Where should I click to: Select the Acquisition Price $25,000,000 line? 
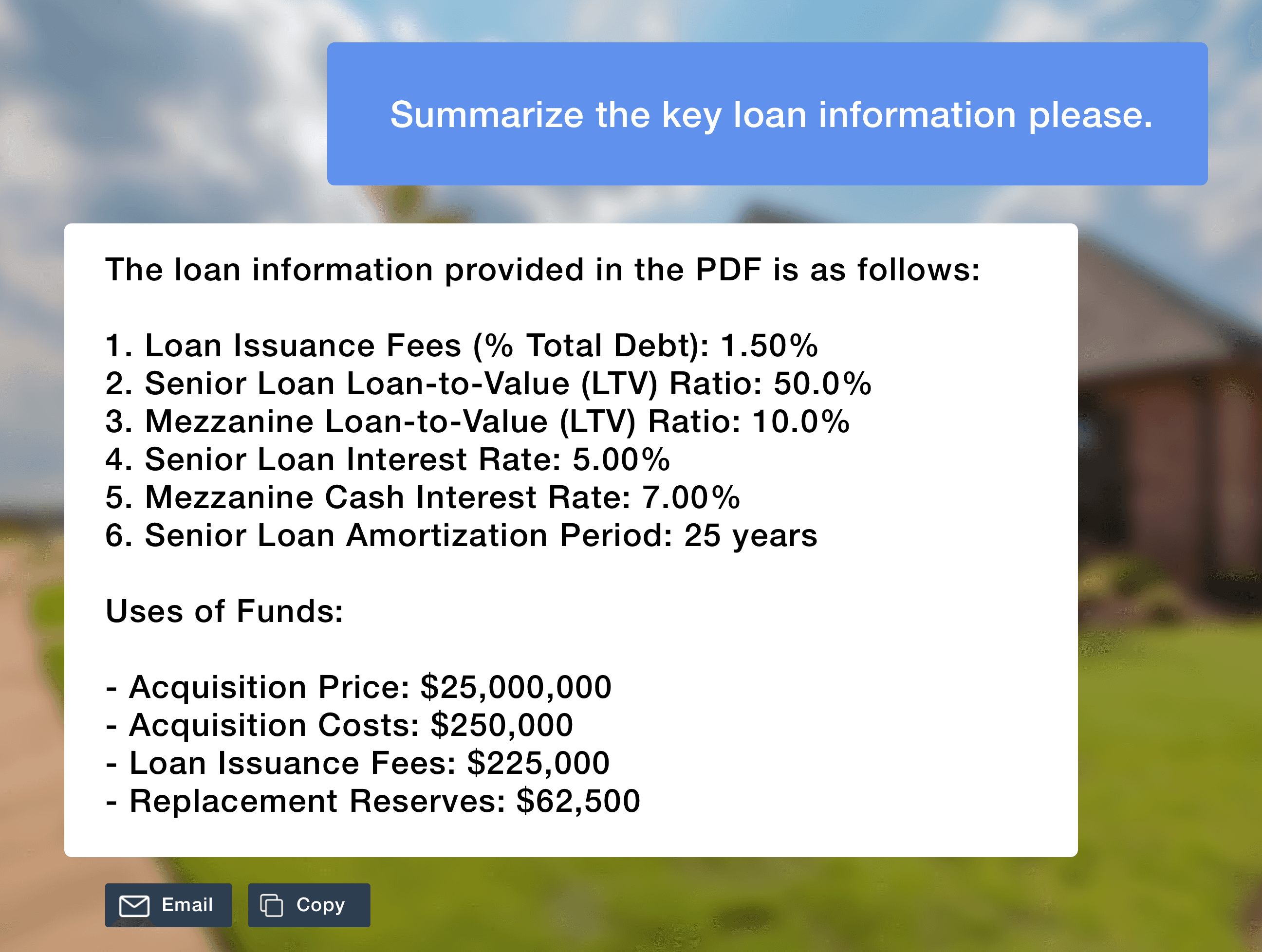point(358,687)
